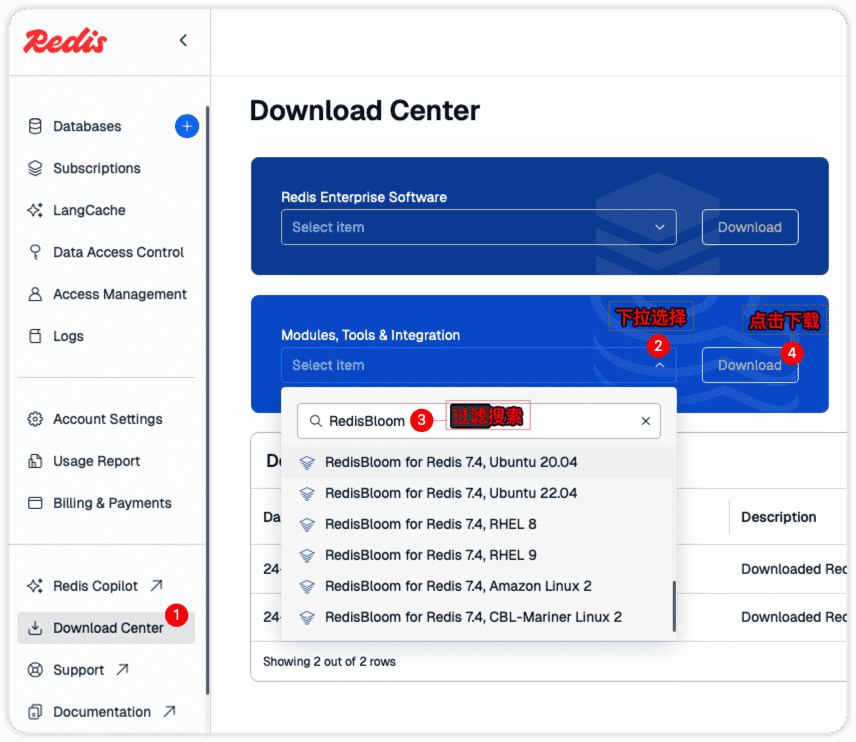This screenshot has height=742, width=856.
Task: Click the Account Settings gear icon
Action: [35, 419]
